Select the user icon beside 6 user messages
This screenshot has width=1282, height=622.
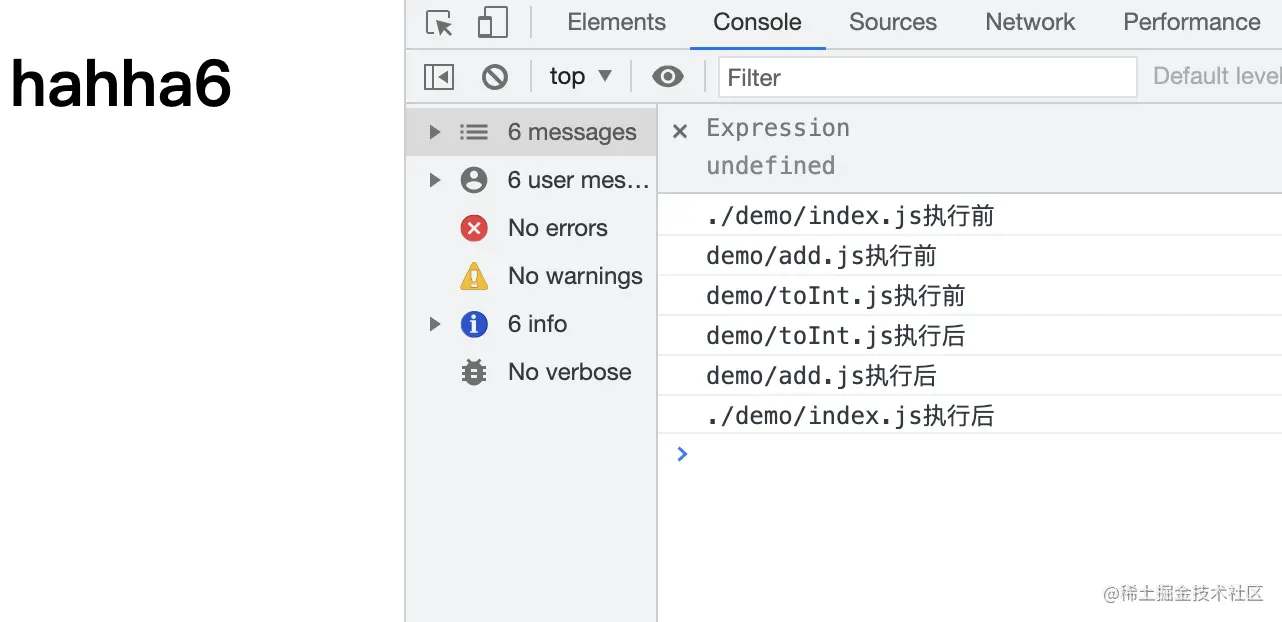coord(474,180)
